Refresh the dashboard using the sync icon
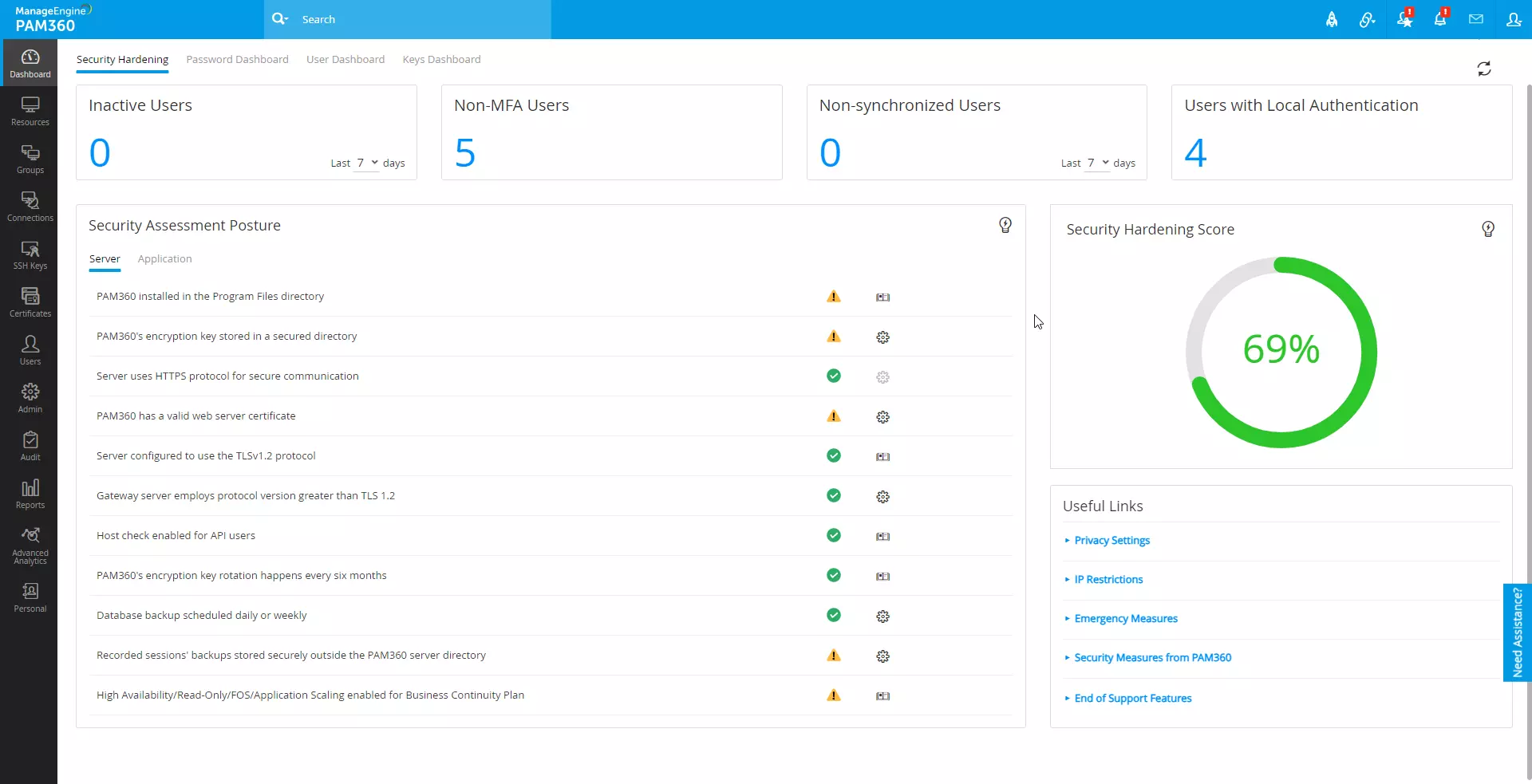The image size is (1532, 784). click(1484, 69)
